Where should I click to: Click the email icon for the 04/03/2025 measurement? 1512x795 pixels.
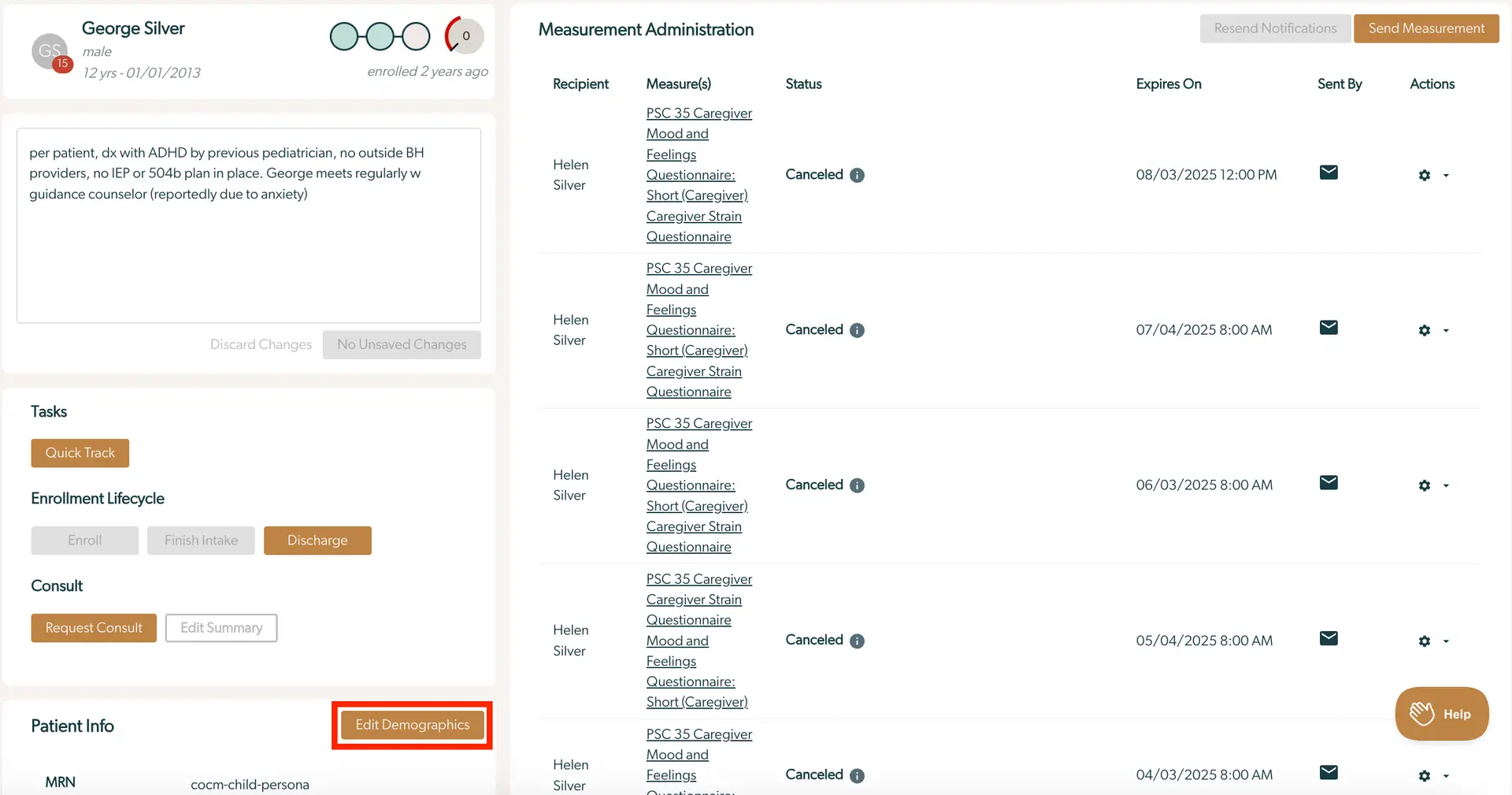pos(1329,773)
